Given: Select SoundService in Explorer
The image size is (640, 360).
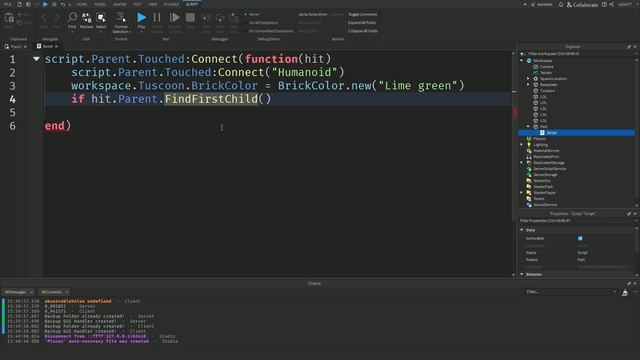Looking at the screenshot, I should (x=545, y=204).
